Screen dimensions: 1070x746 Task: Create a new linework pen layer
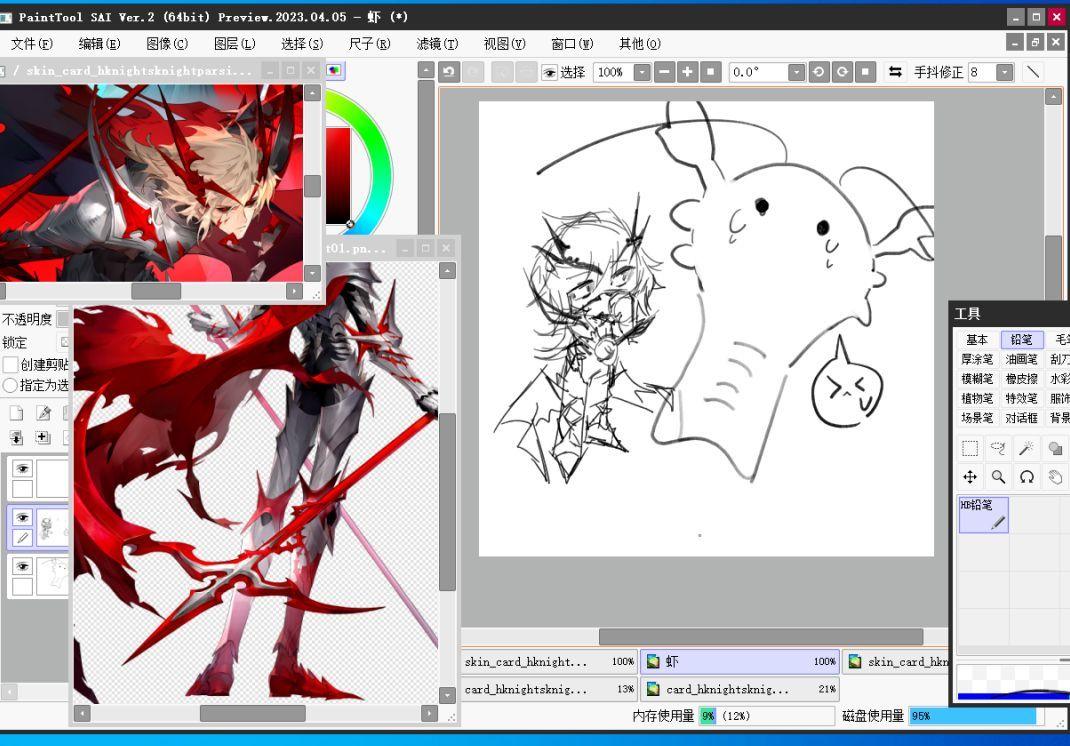click(43, 413)
